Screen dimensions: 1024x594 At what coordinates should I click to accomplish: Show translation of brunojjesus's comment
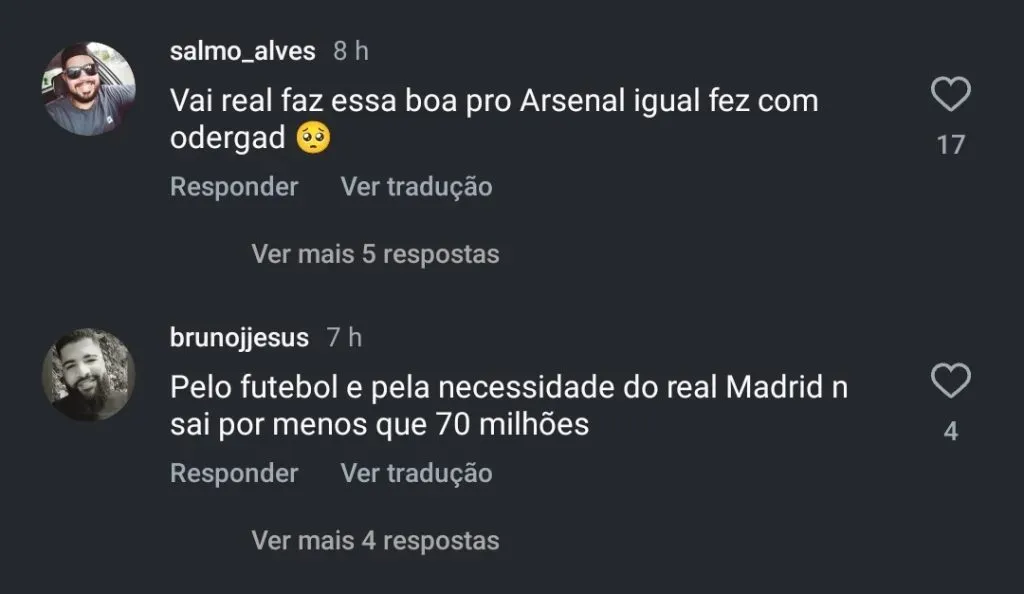[x=416, y=473]
